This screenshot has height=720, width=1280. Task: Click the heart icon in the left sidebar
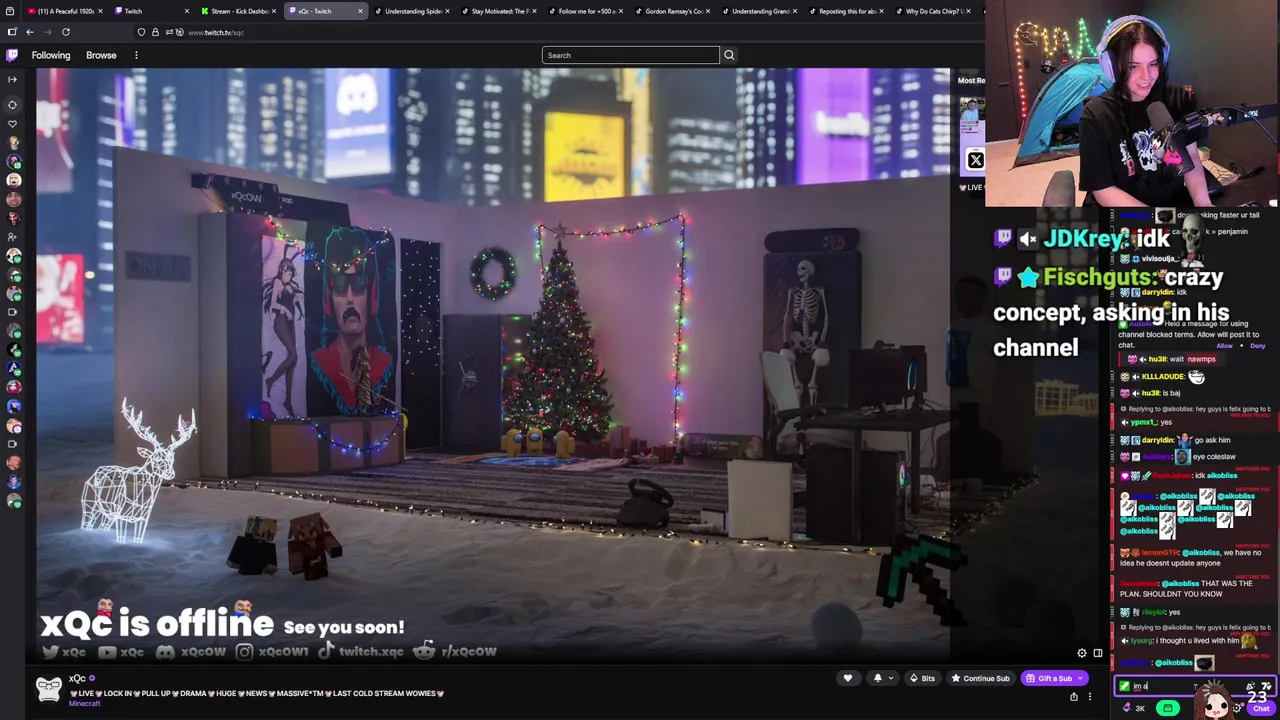(13, 124)
